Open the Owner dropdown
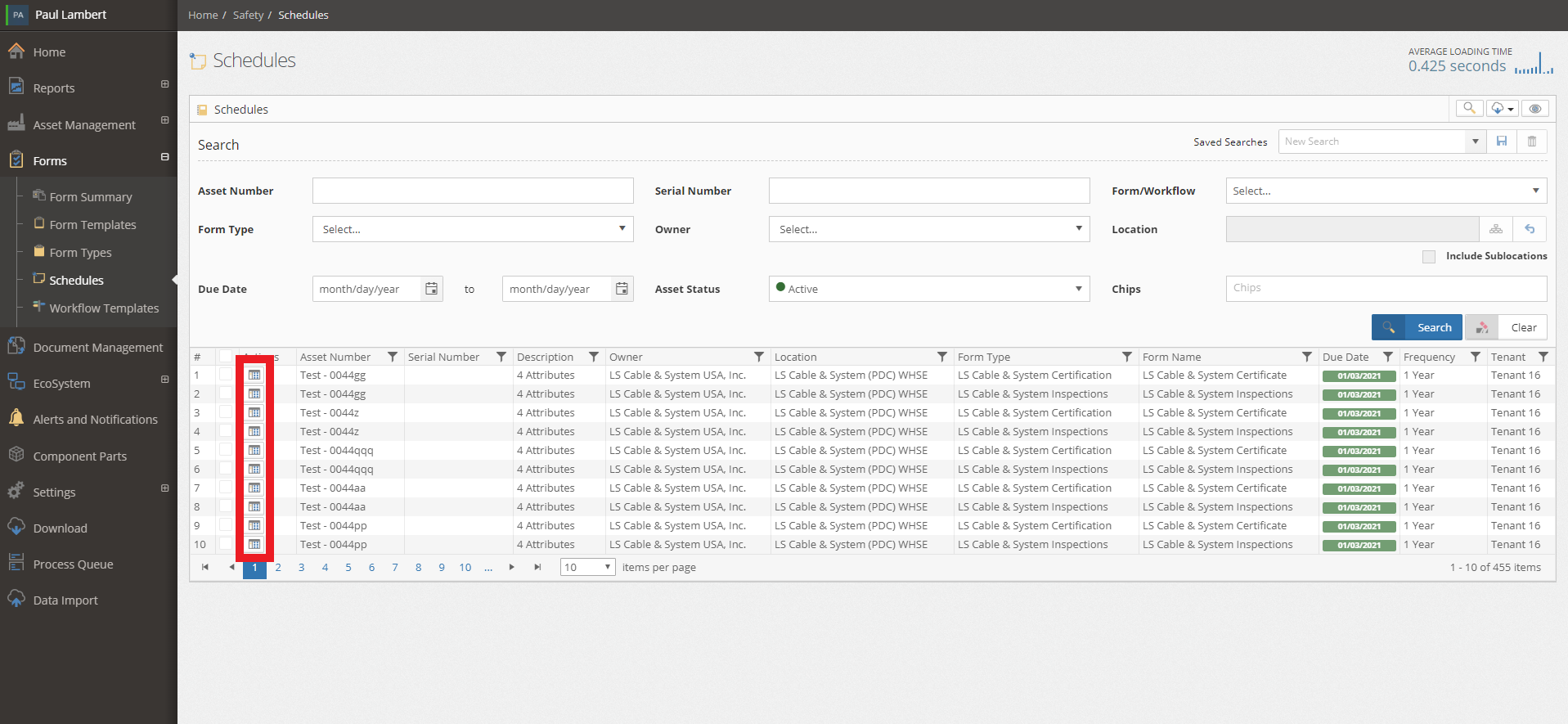Screen dimensions: 1568x724 pyautogui.click(x=929, y=229)
